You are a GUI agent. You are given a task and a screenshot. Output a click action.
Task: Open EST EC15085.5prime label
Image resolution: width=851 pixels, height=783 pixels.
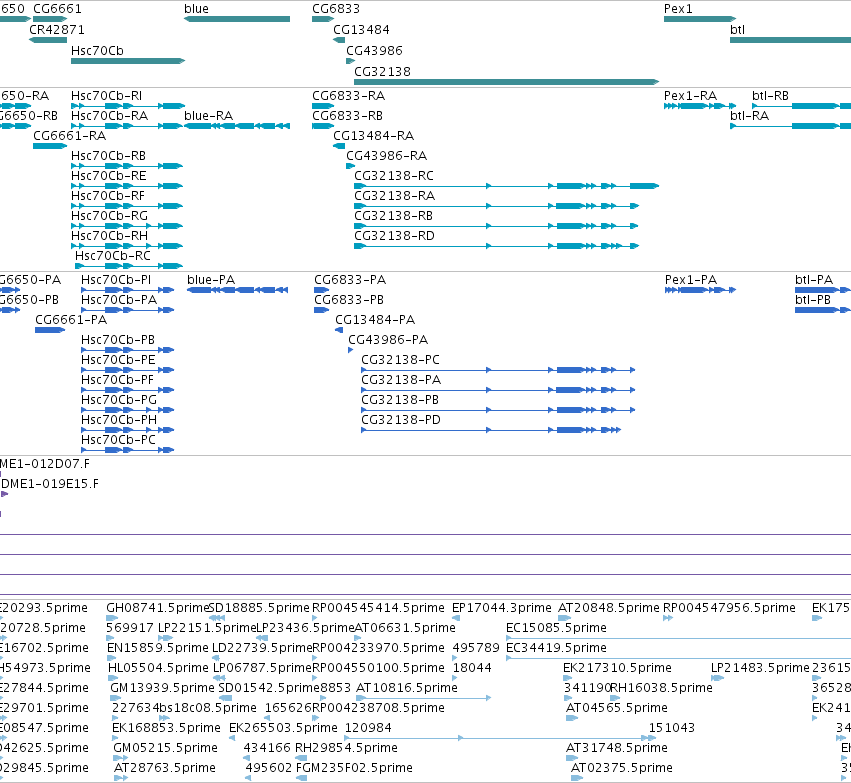pos(556,627)
